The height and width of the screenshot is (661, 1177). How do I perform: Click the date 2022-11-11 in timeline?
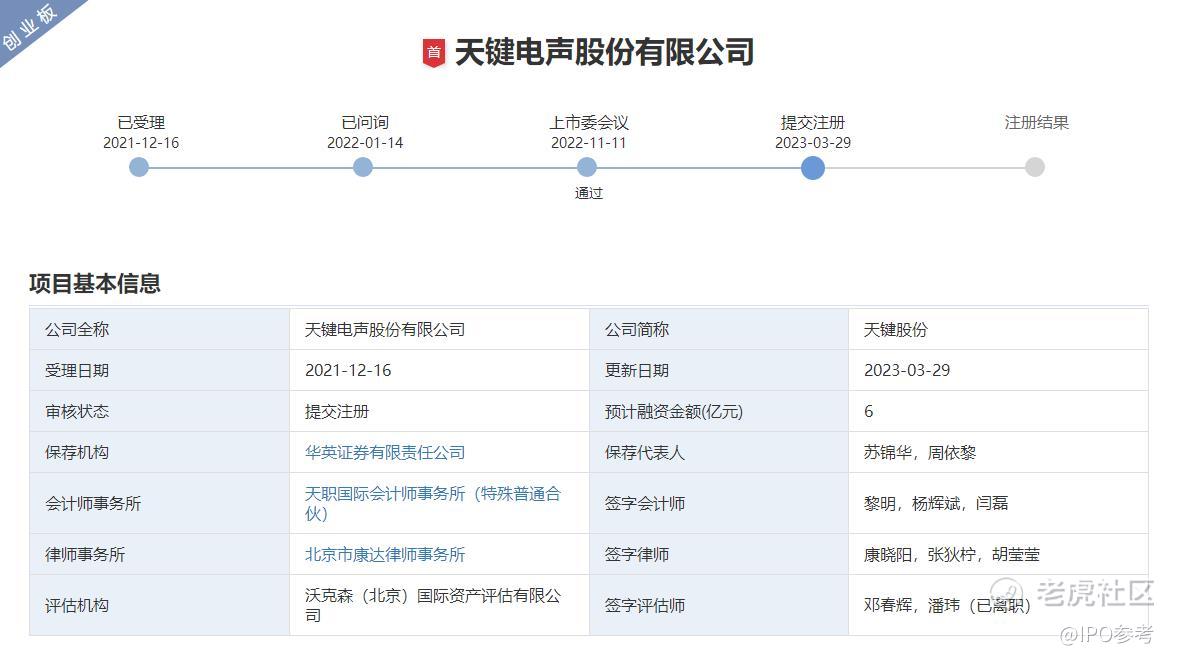click(588, 143)
